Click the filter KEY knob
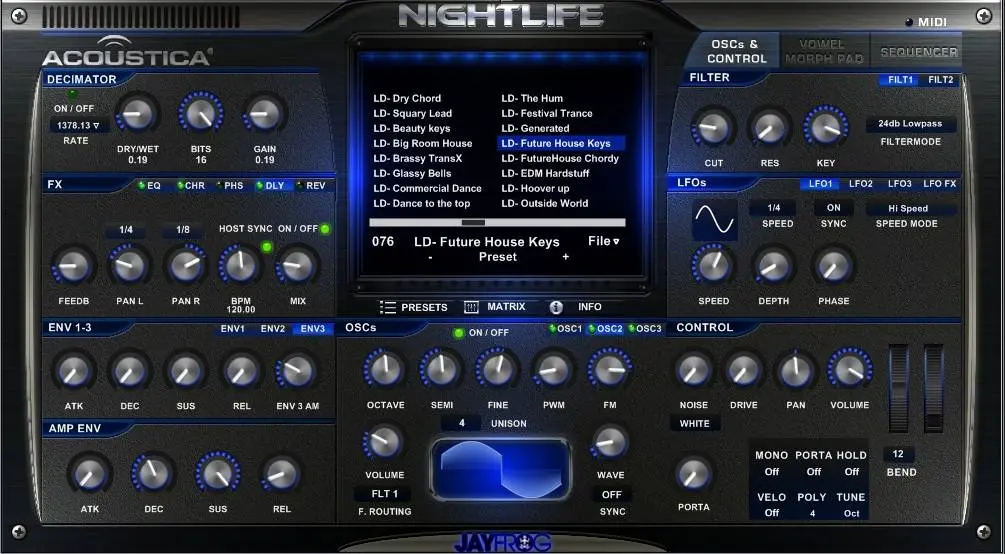The height and width of the screenshot is (554, 1005). click(826, 128)
